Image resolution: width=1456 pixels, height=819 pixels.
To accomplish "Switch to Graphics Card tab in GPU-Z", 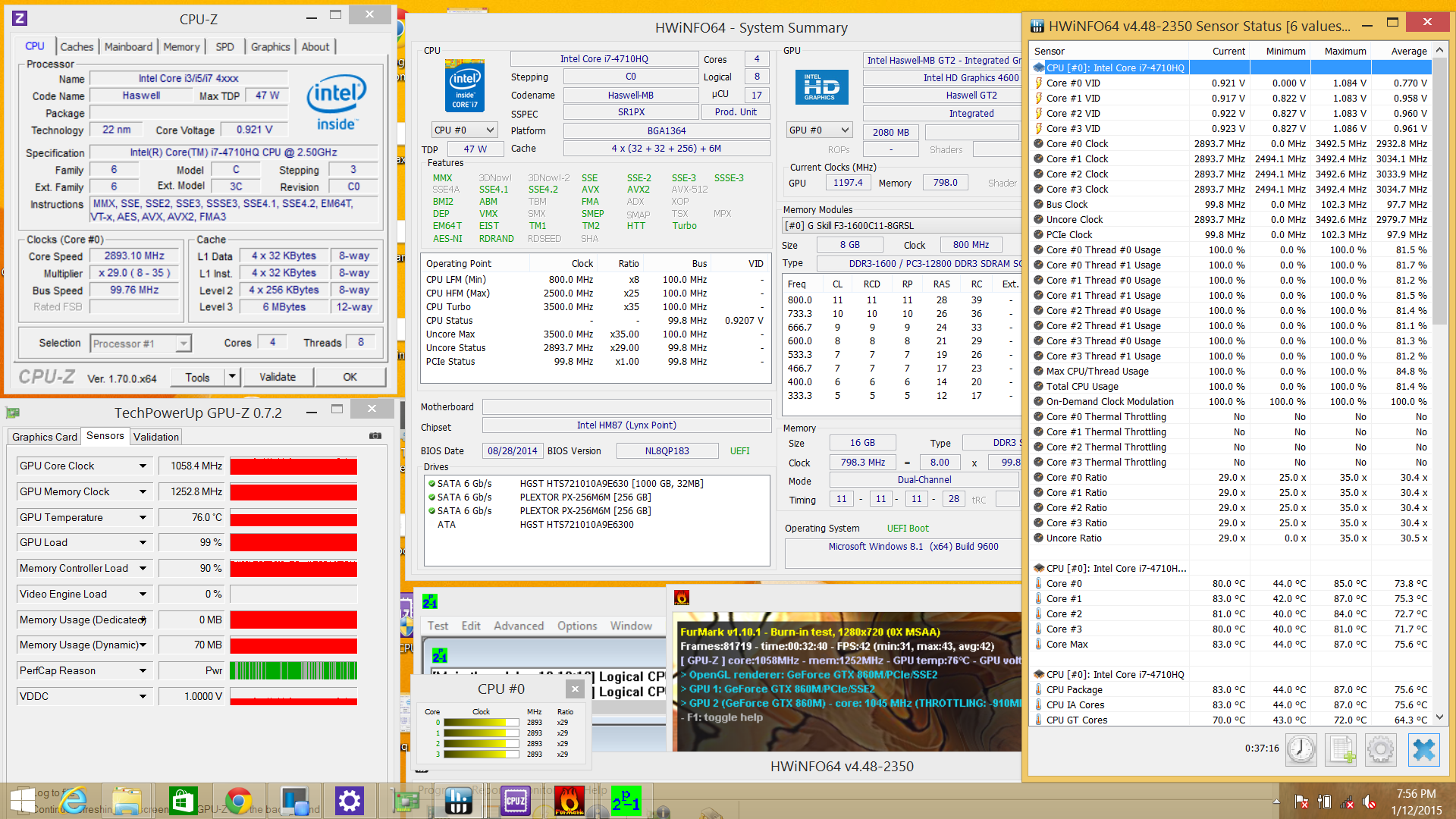I will [x=45, y=438].
